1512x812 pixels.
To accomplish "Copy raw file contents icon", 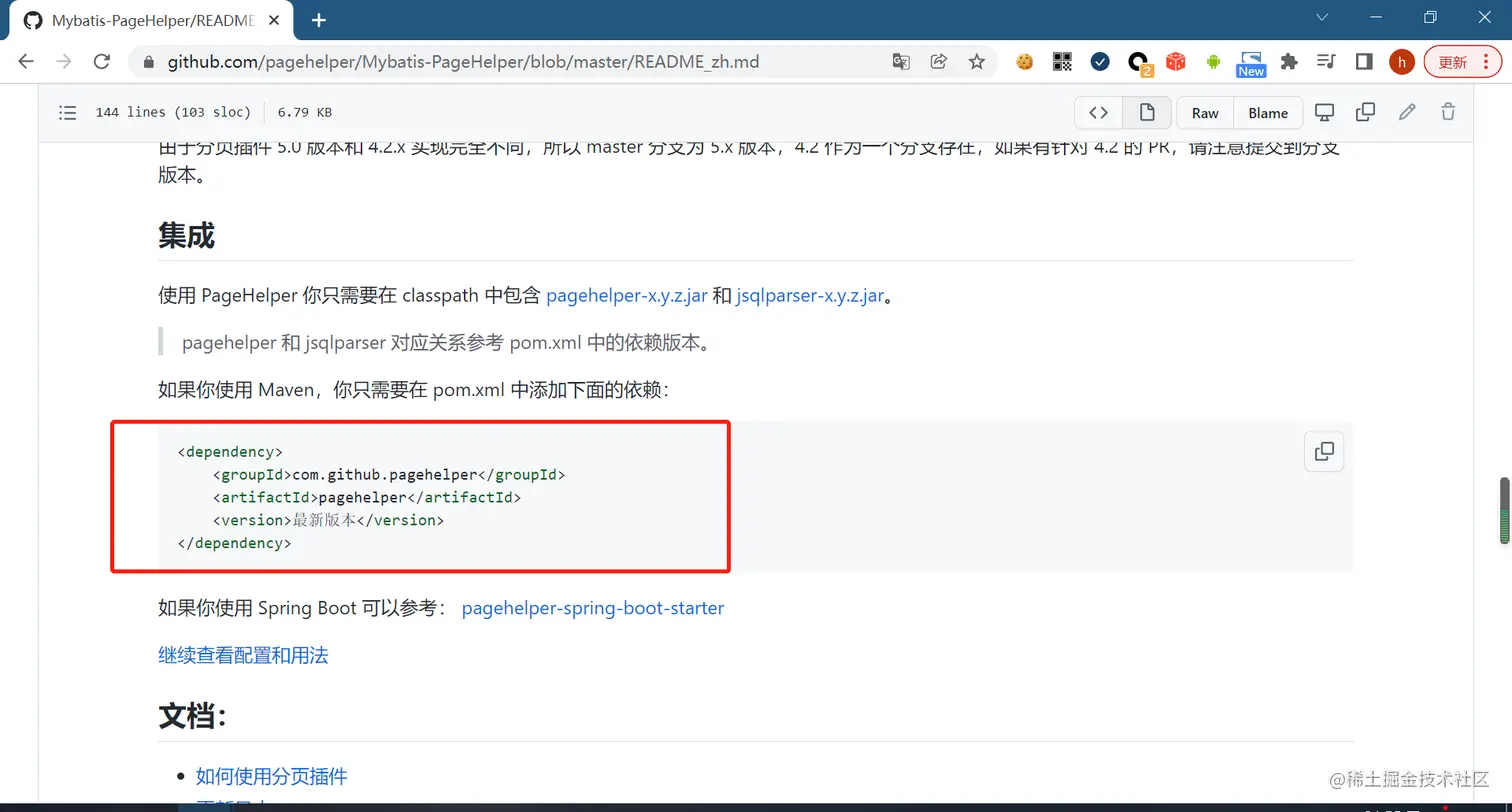I will tap(1365, 112).
